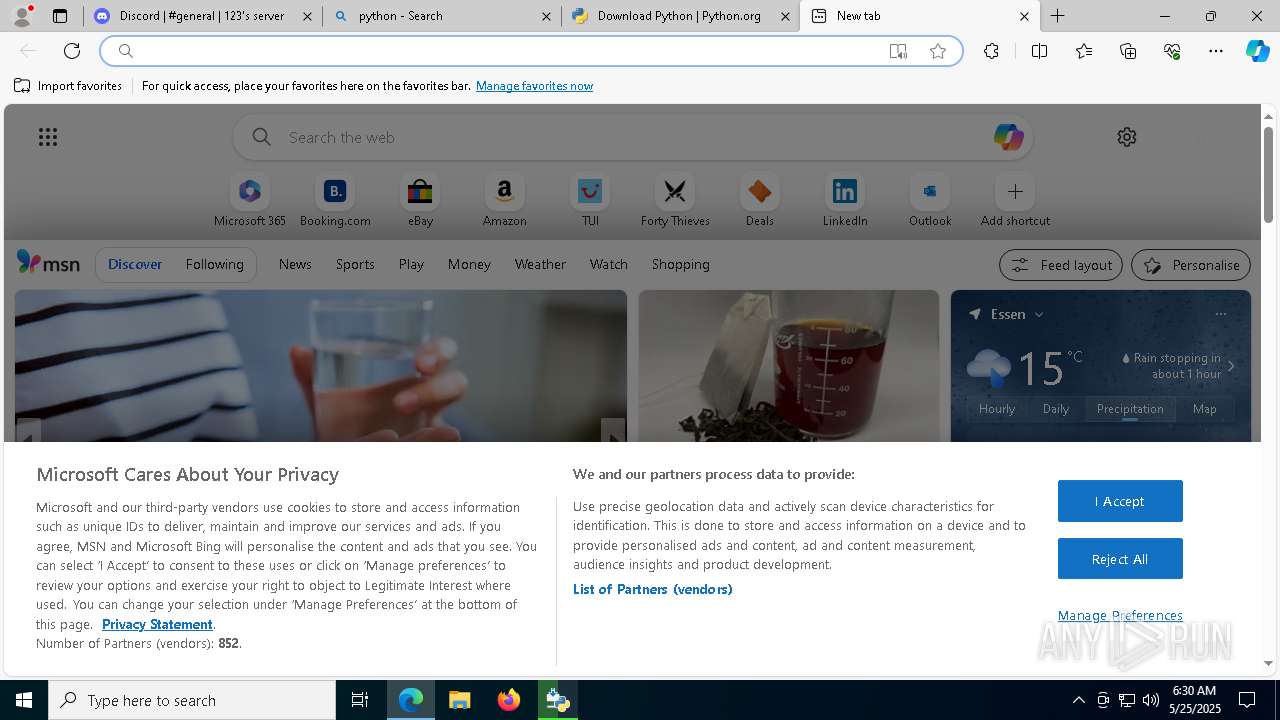Open the Shopping section

click(680, 264)
